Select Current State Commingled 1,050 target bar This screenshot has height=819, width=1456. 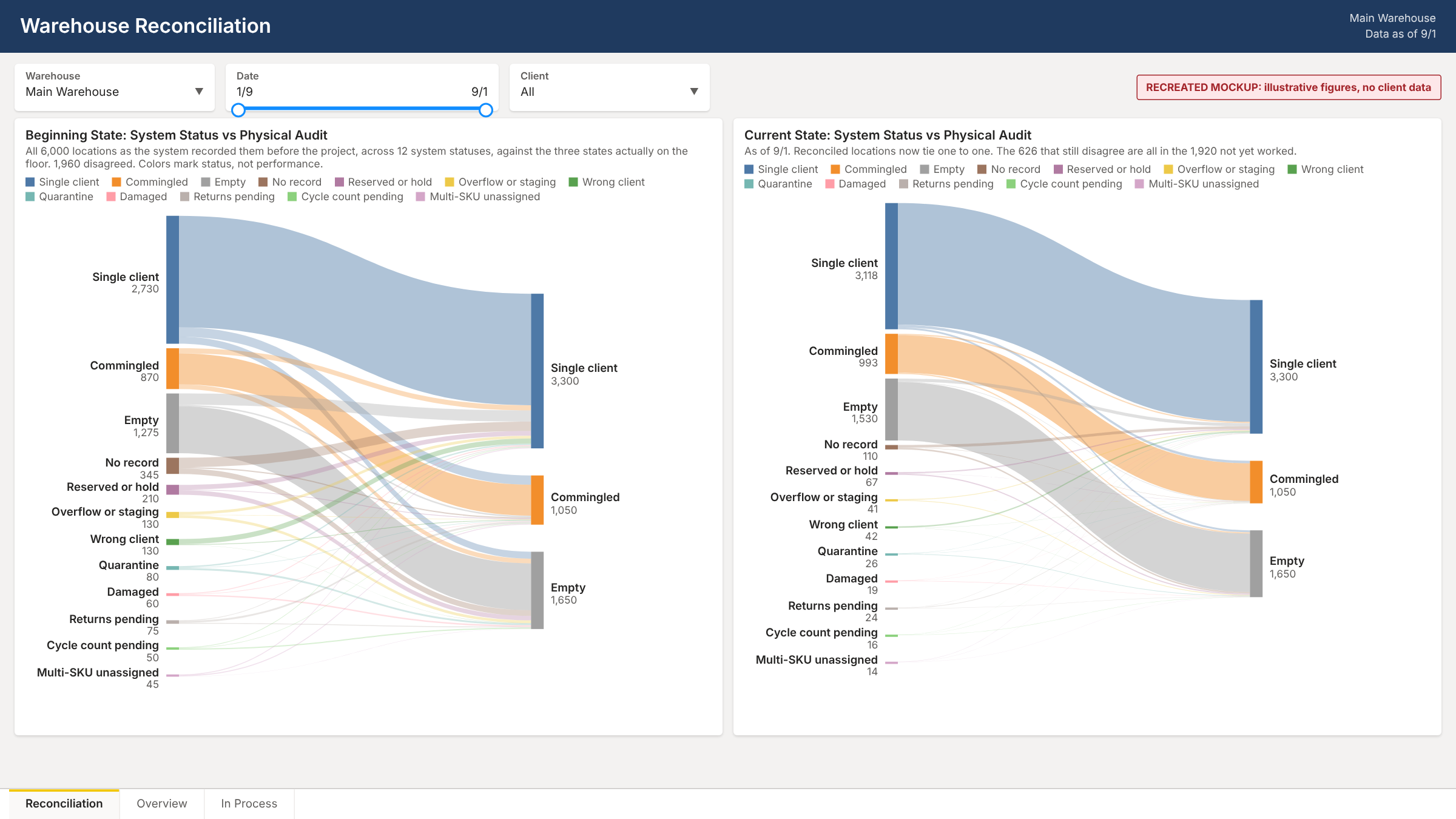1256,482
